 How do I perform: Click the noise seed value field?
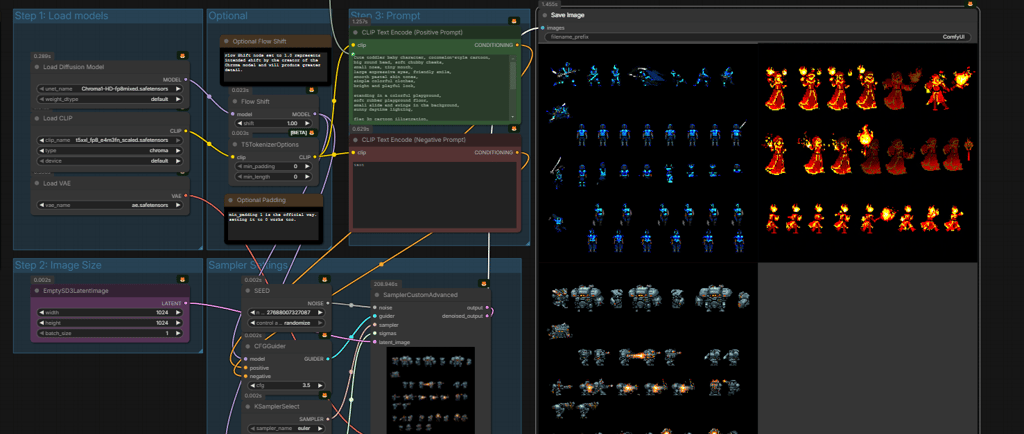[x=286, y=312]
